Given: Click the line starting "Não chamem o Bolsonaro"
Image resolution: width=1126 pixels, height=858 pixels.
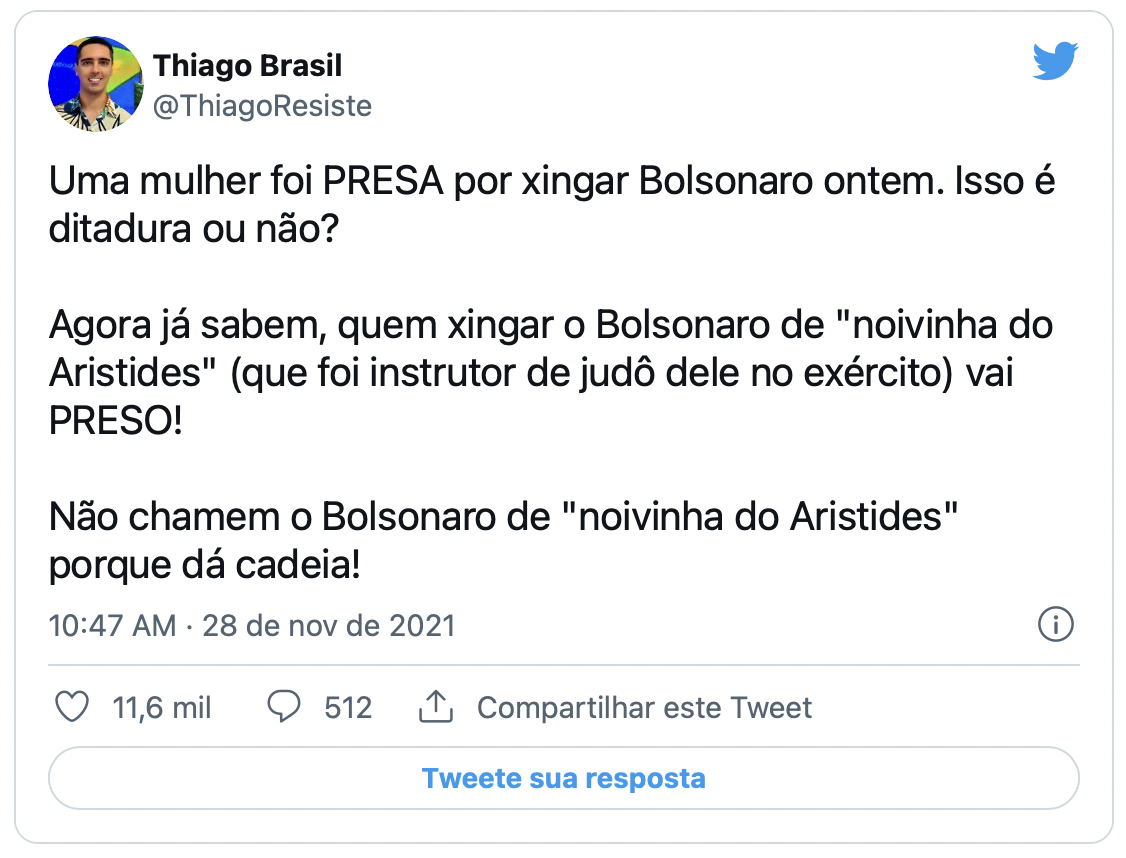Looking at the screenshot, I should (x=504, y=518).
